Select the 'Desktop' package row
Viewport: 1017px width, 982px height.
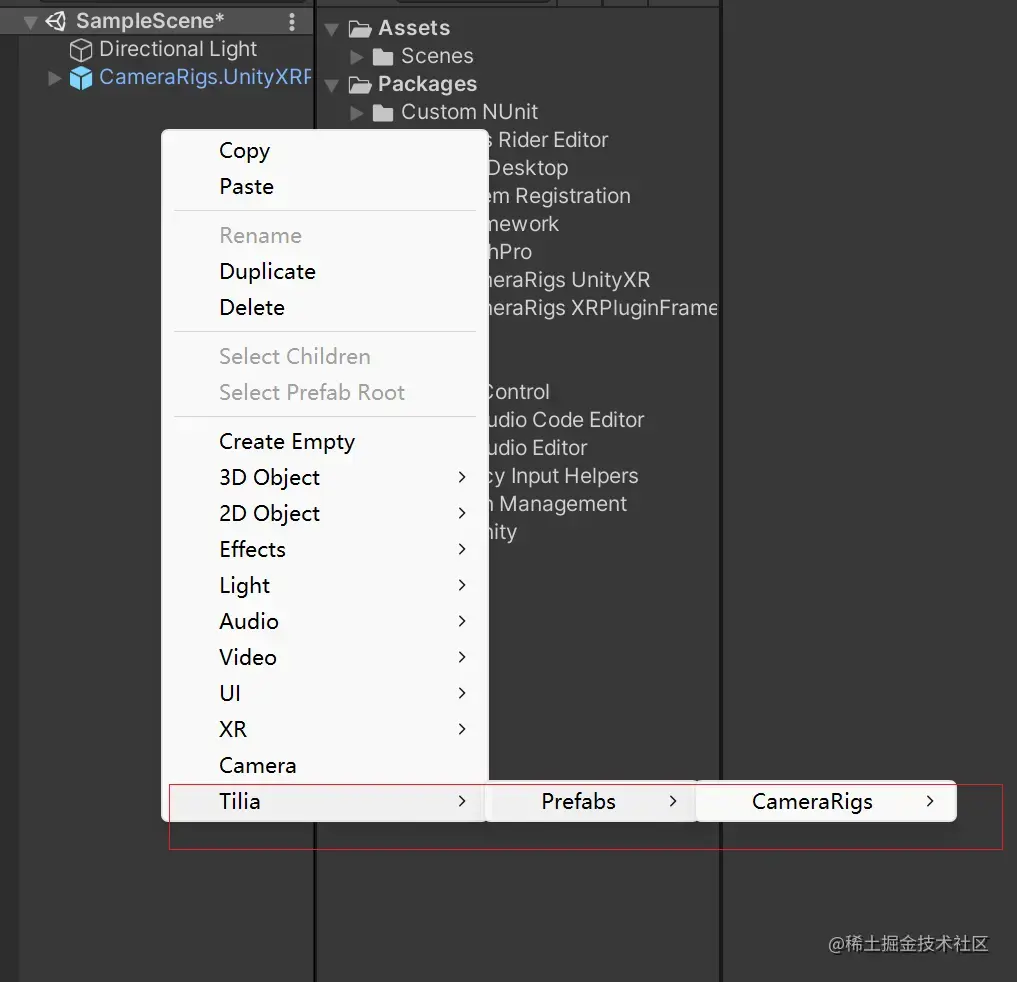pyautogui.click(x=528, y=168)
